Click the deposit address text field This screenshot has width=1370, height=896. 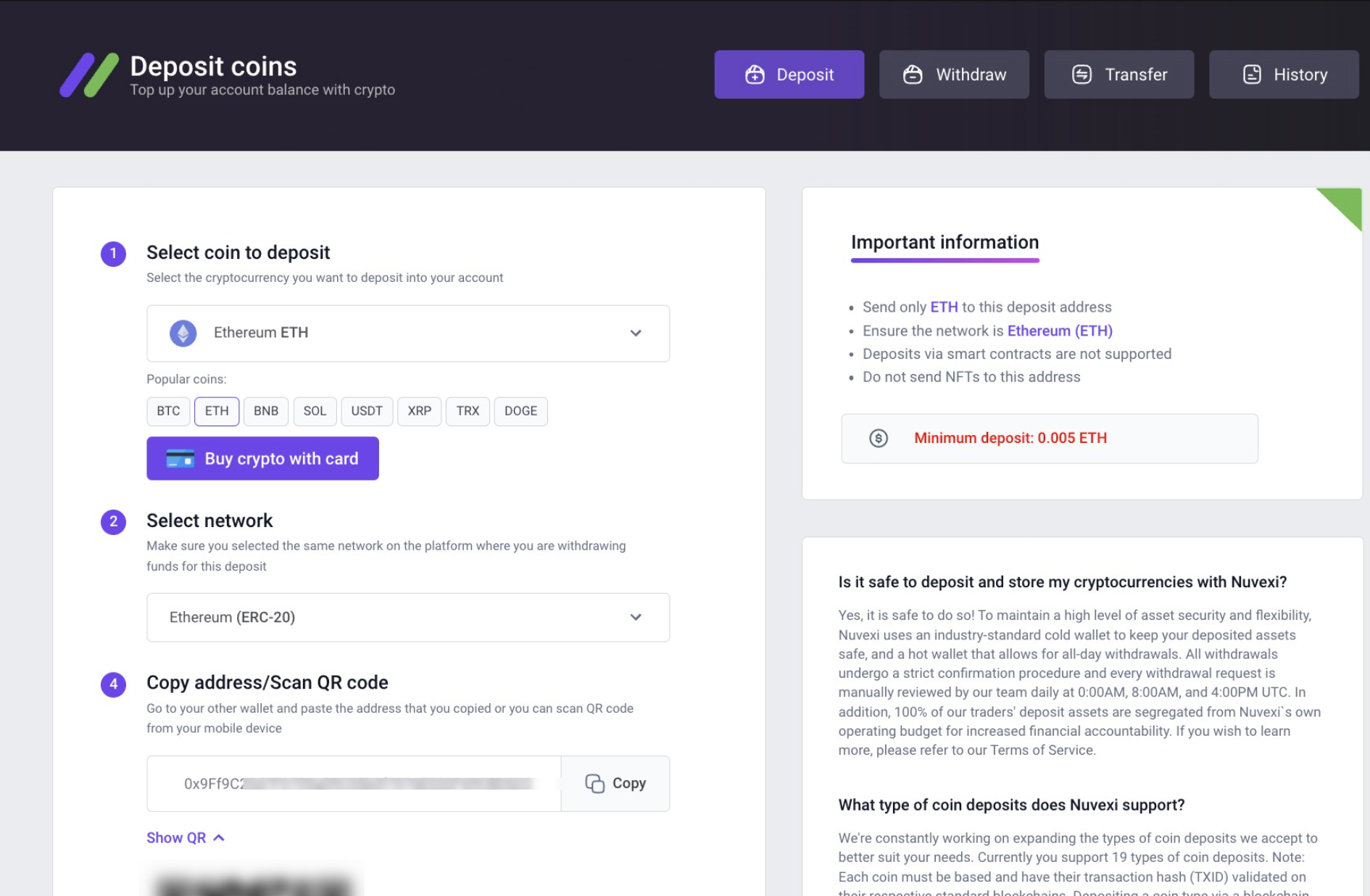[354, 784]
